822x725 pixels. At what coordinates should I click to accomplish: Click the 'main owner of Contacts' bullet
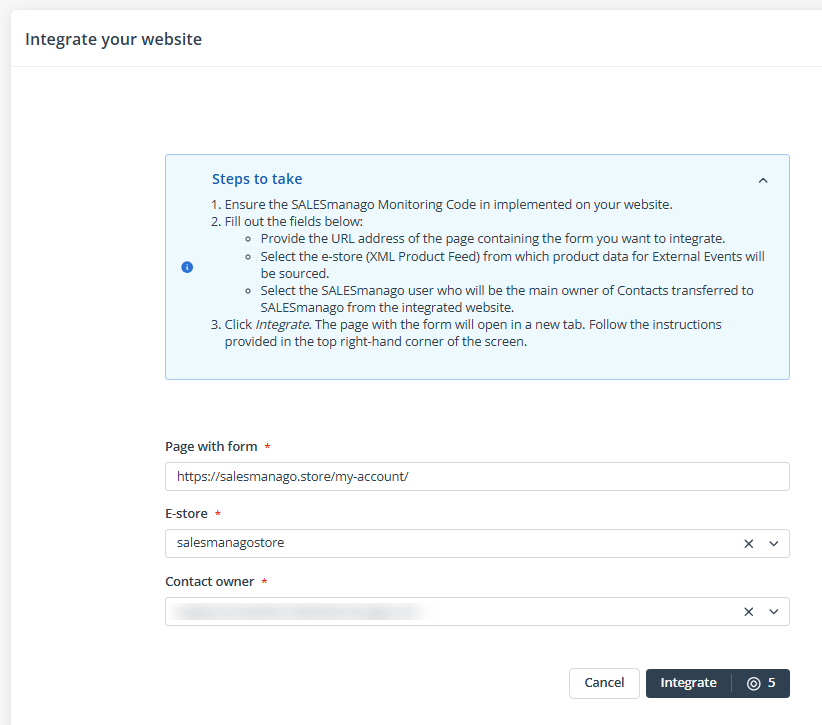507,299
